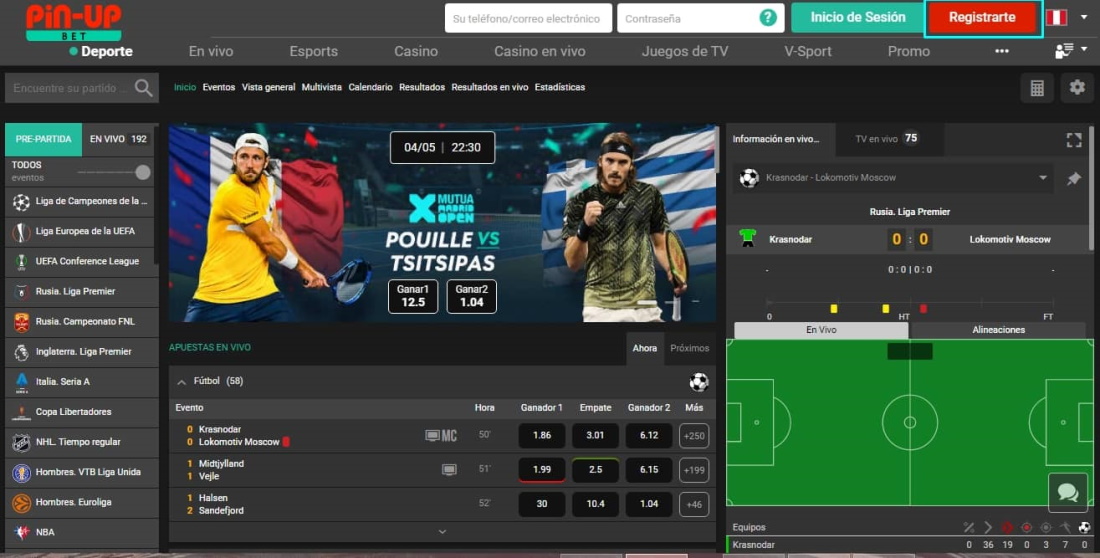Focus the Contraseña password field
This screenshot has height=558, width=1100.
pos(699,18)
